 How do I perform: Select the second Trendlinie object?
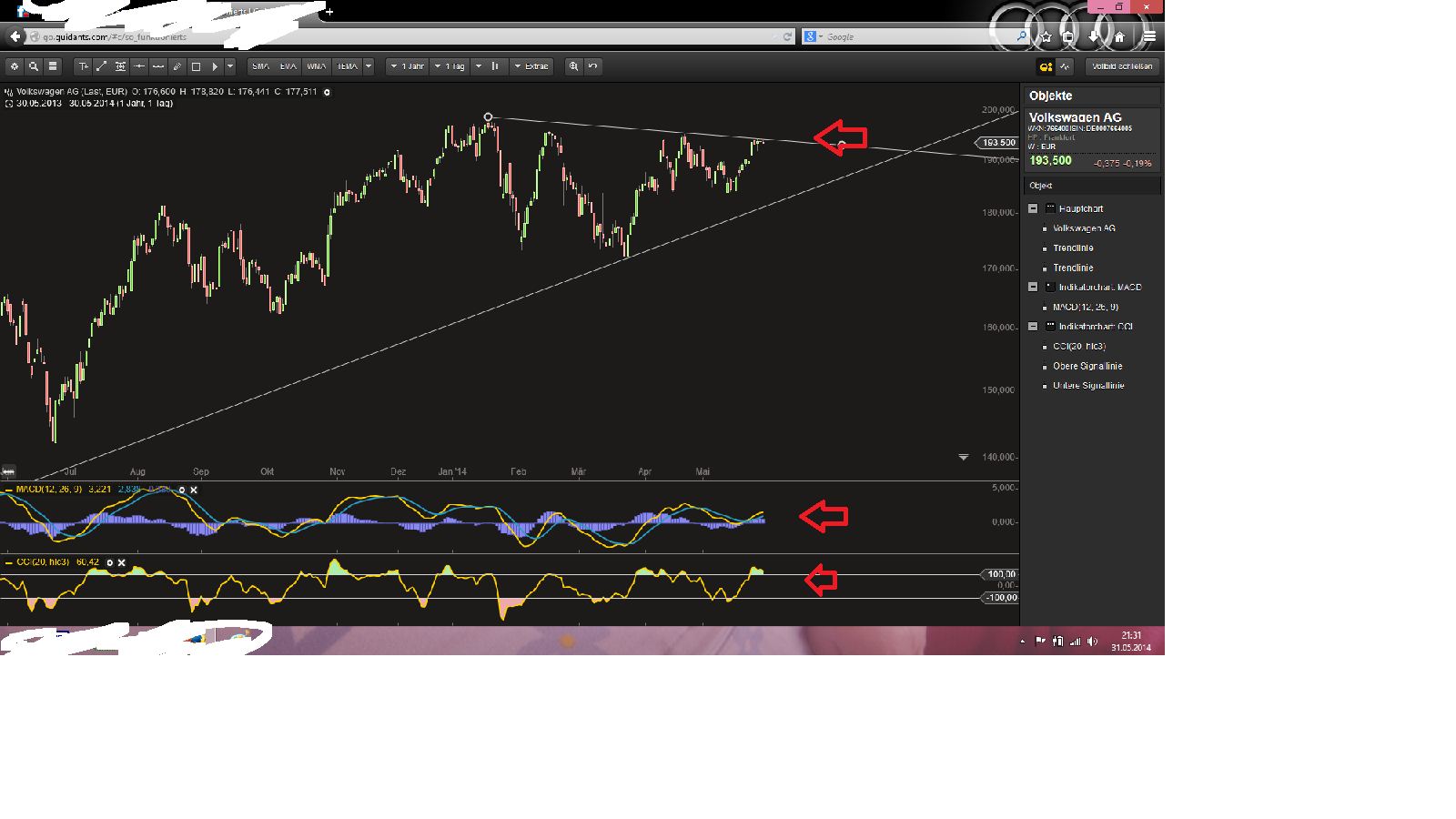coord(1073,268)
